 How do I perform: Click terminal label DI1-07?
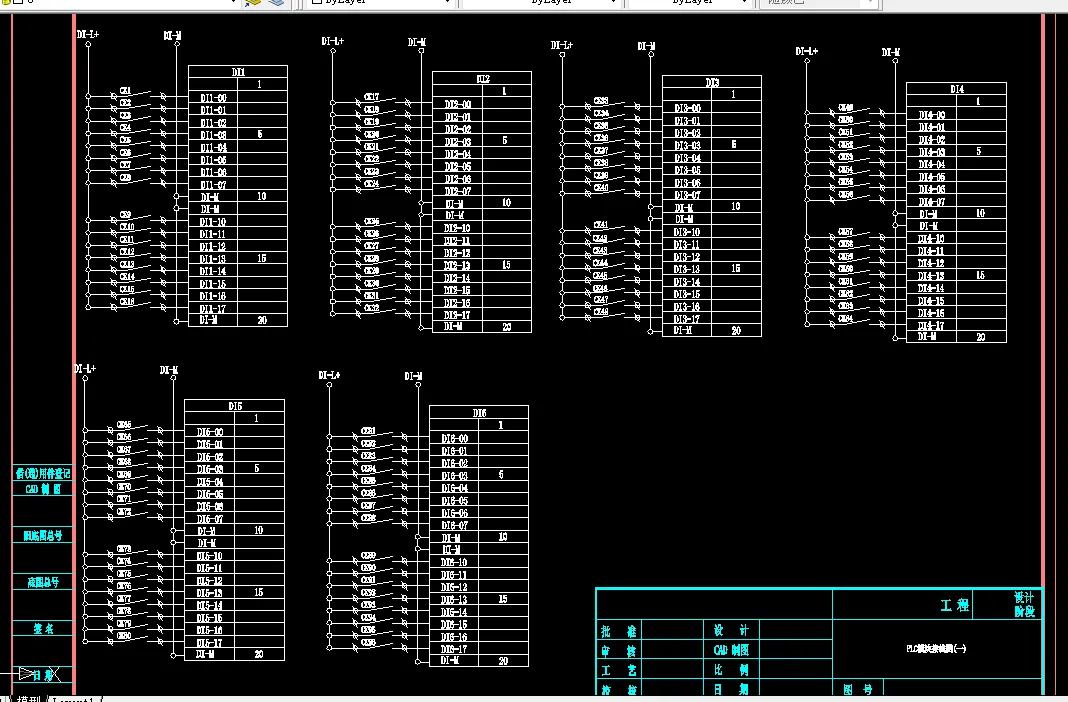213,185
